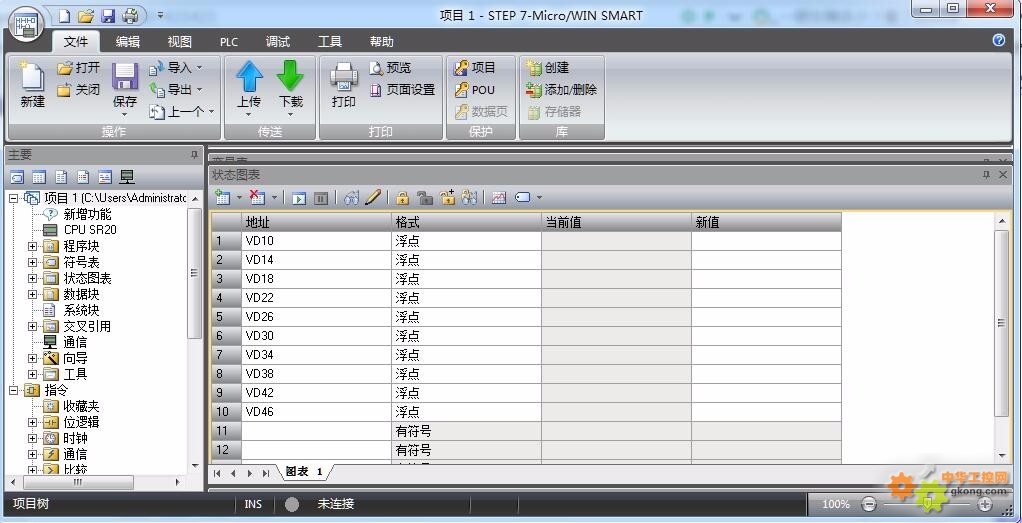Screen dimensions: 1022x523
Task: Click the Quick Access save icon
Action: pos(108,16)
